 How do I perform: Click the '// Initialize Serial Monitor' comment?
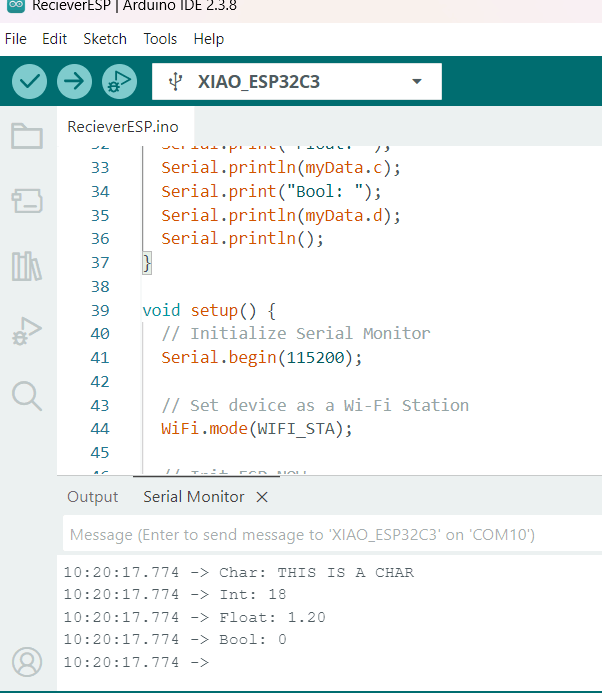296,334
